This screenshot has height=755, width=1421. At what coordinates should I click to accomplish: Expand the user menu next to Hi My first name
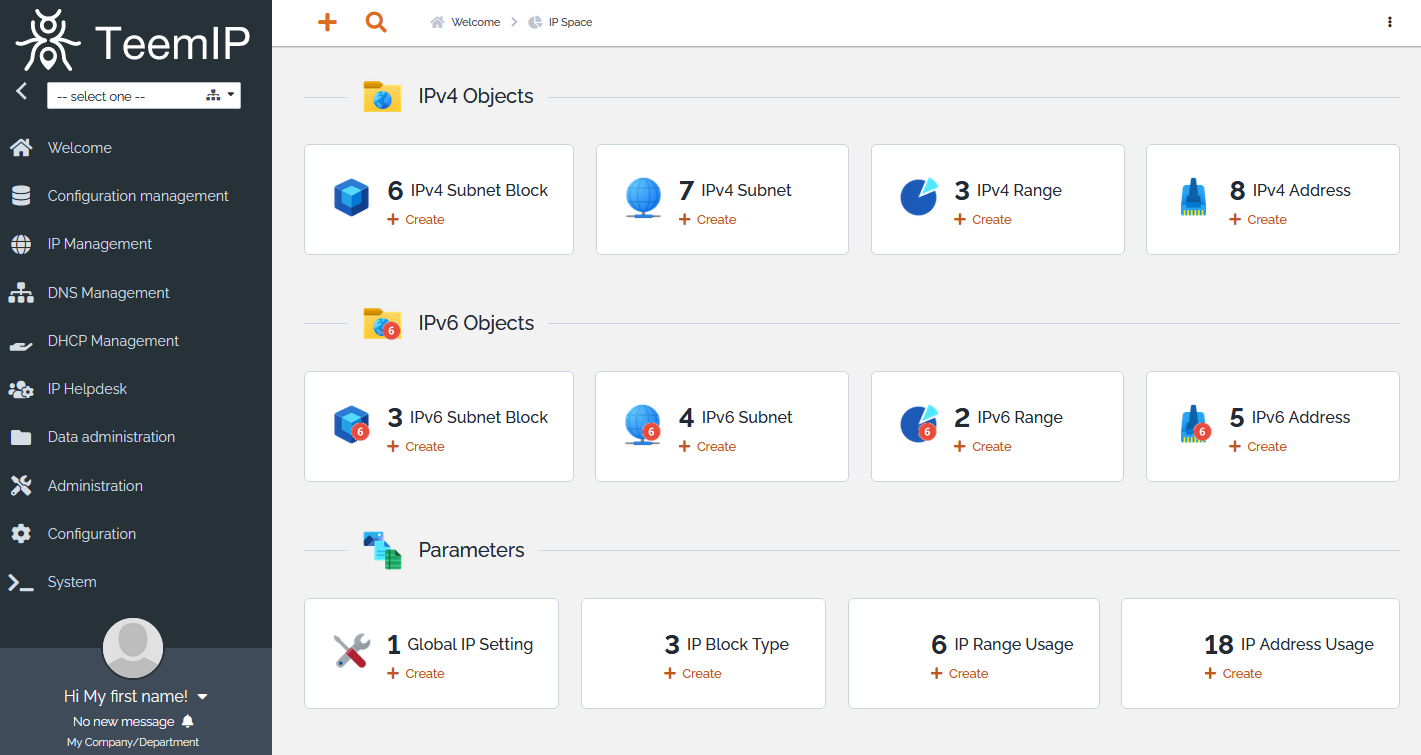click(x=203, y=696)
